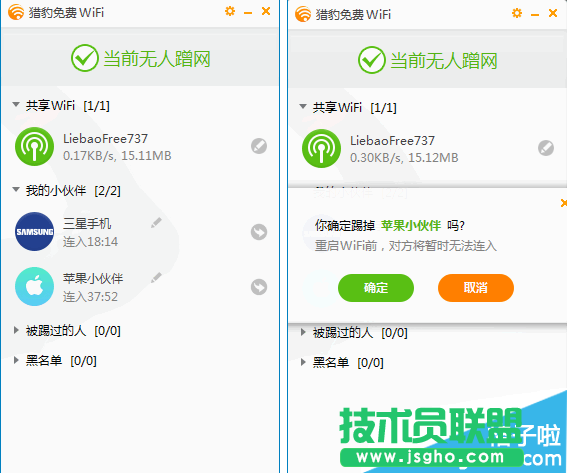Expand 被踢过的人 section in right window
This screenshot has height=473, width=567.
303,332
